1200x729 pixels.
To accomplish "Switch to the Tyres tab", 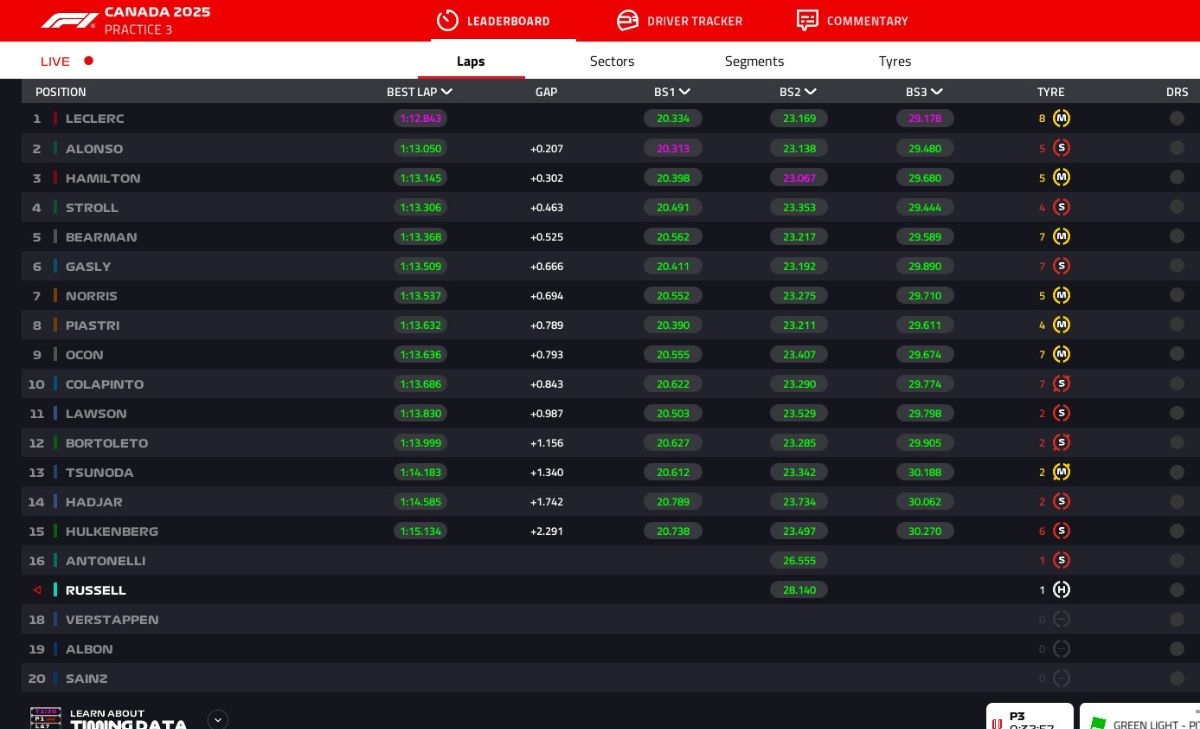I will point(894,61).
